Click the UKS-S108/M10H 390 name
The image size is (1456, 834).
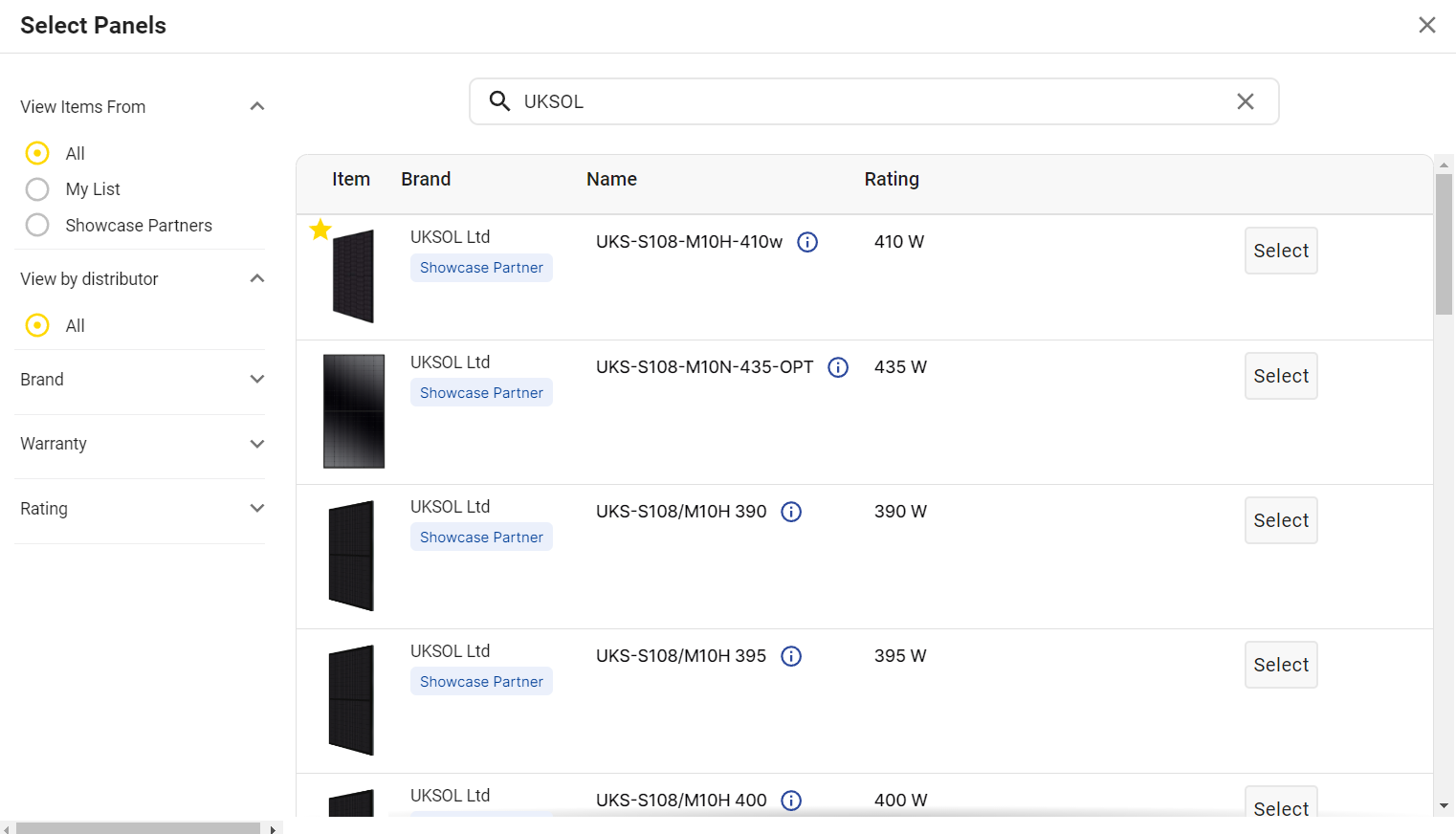point(681,512)
